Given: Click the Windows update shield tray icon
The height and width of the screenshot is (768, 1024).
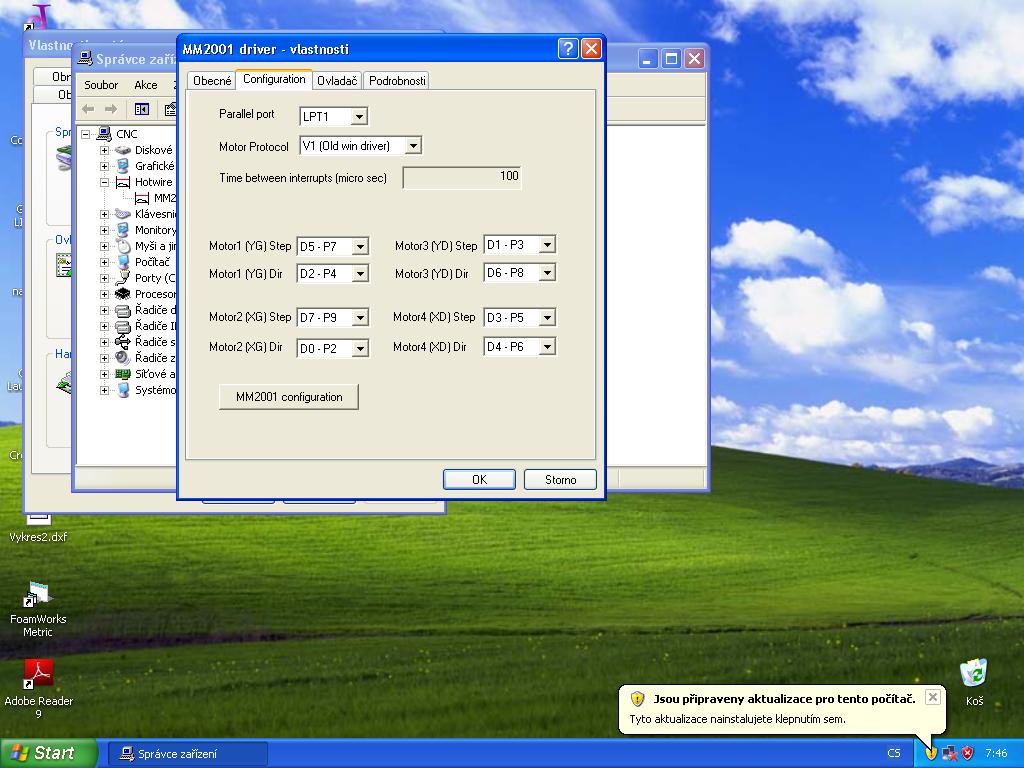Looking at the screenshot, I should 930,753.
